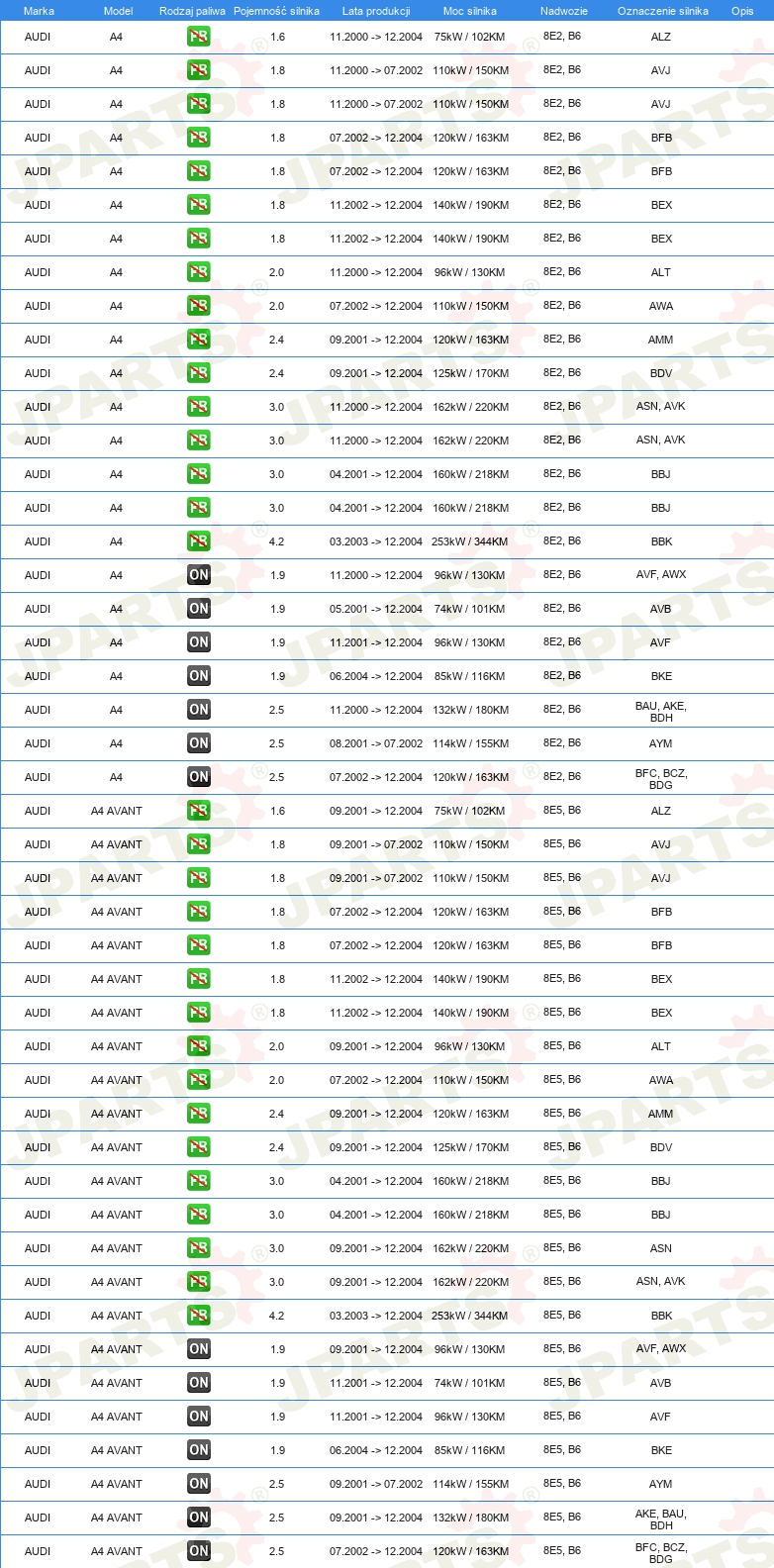Click the date cell "08.2001 -> 07.2002"
The height and width of the screenshot is (1568, 774).
[x=376, y=743]
